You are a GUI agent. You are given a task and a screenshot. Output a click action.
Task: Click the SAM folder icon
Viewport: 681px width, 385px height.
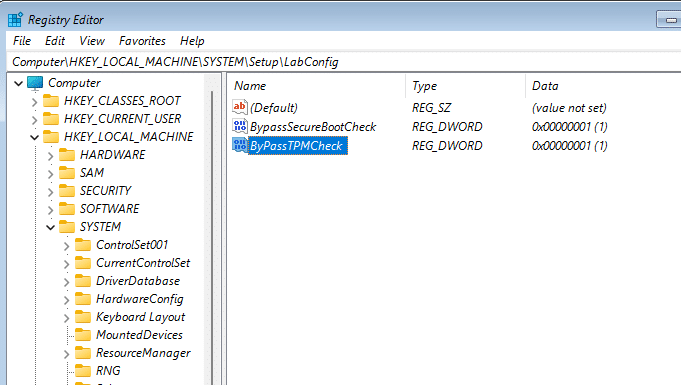[x=67, y=173]
